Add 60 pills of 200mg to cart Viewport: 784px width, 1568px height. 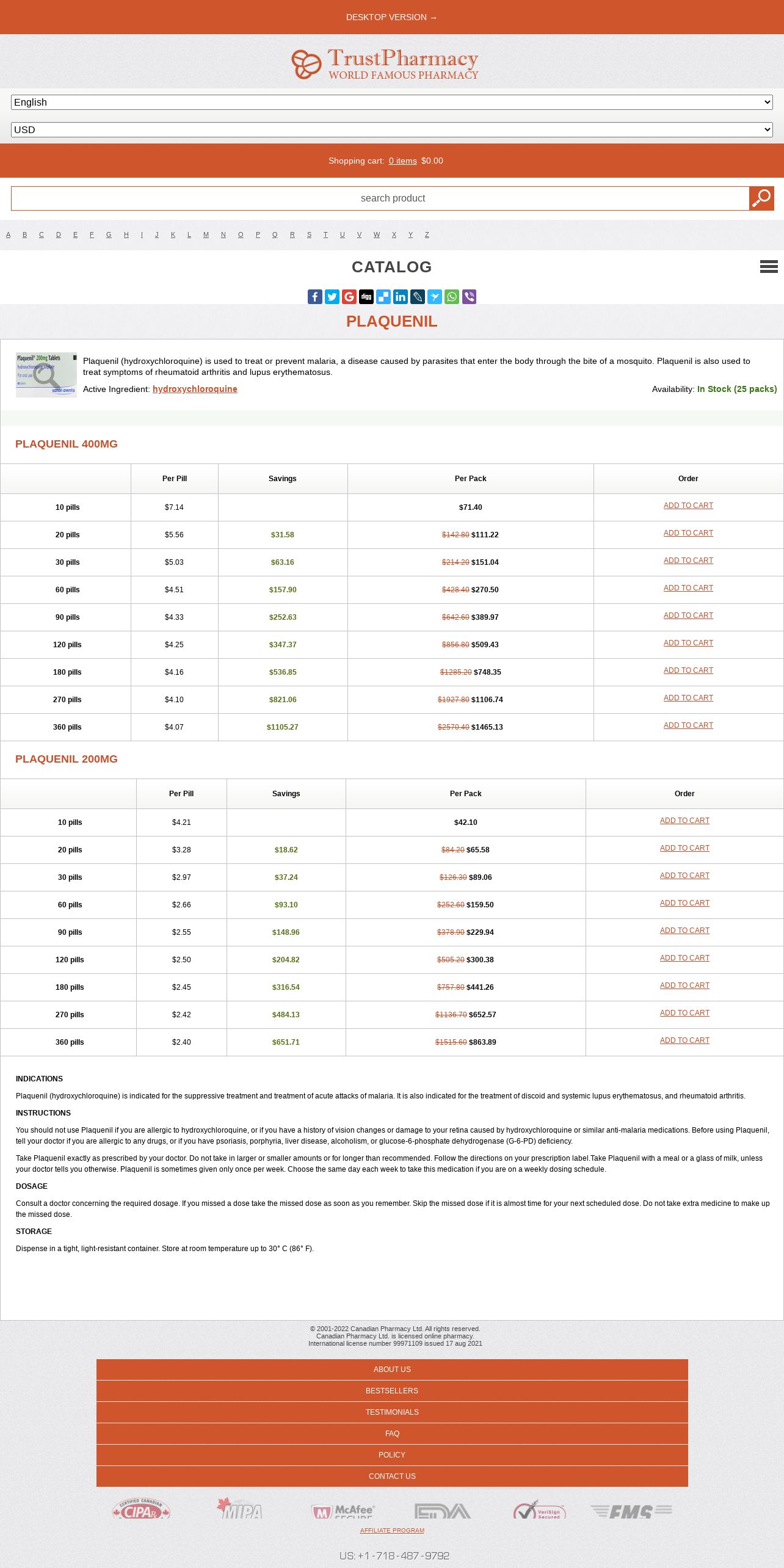[684, 903]
